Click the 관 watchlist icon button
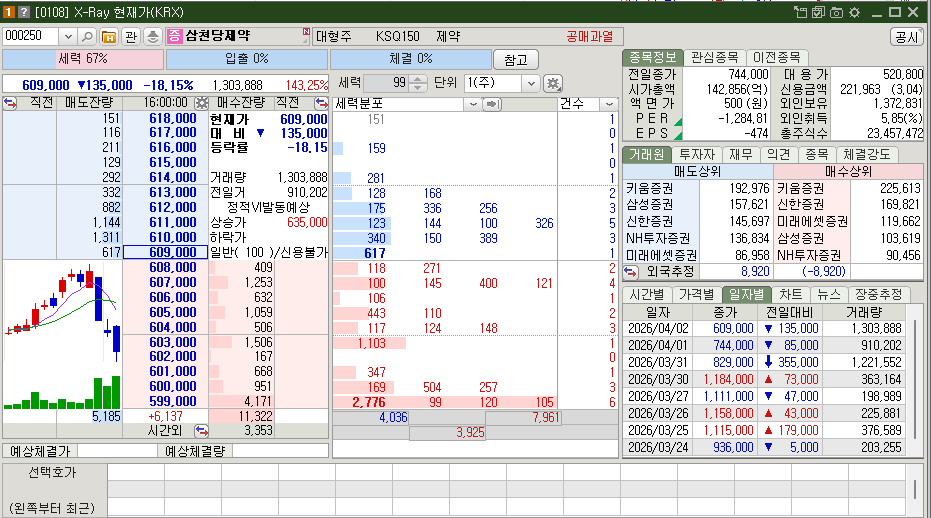Image resolution: width=931 pixels, height=518 pixels. [131, 37]
